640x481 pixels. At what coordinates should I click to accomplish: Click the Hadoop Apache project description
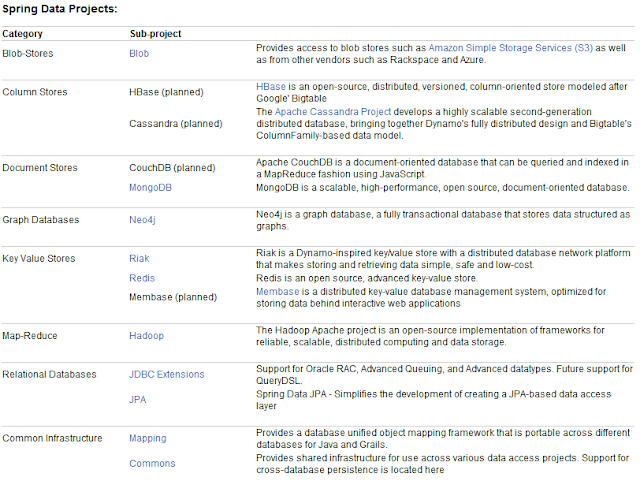click(x=430, y=336)
